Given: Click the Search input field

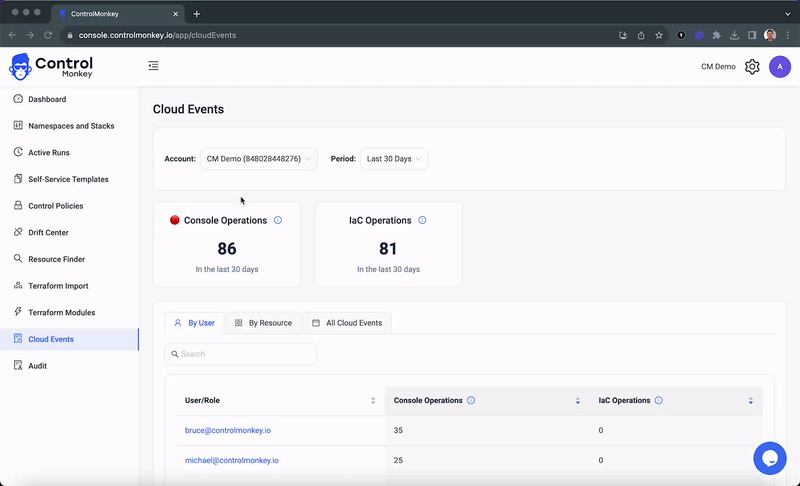Looking at the screenshot, I should (x=241, y=354).
